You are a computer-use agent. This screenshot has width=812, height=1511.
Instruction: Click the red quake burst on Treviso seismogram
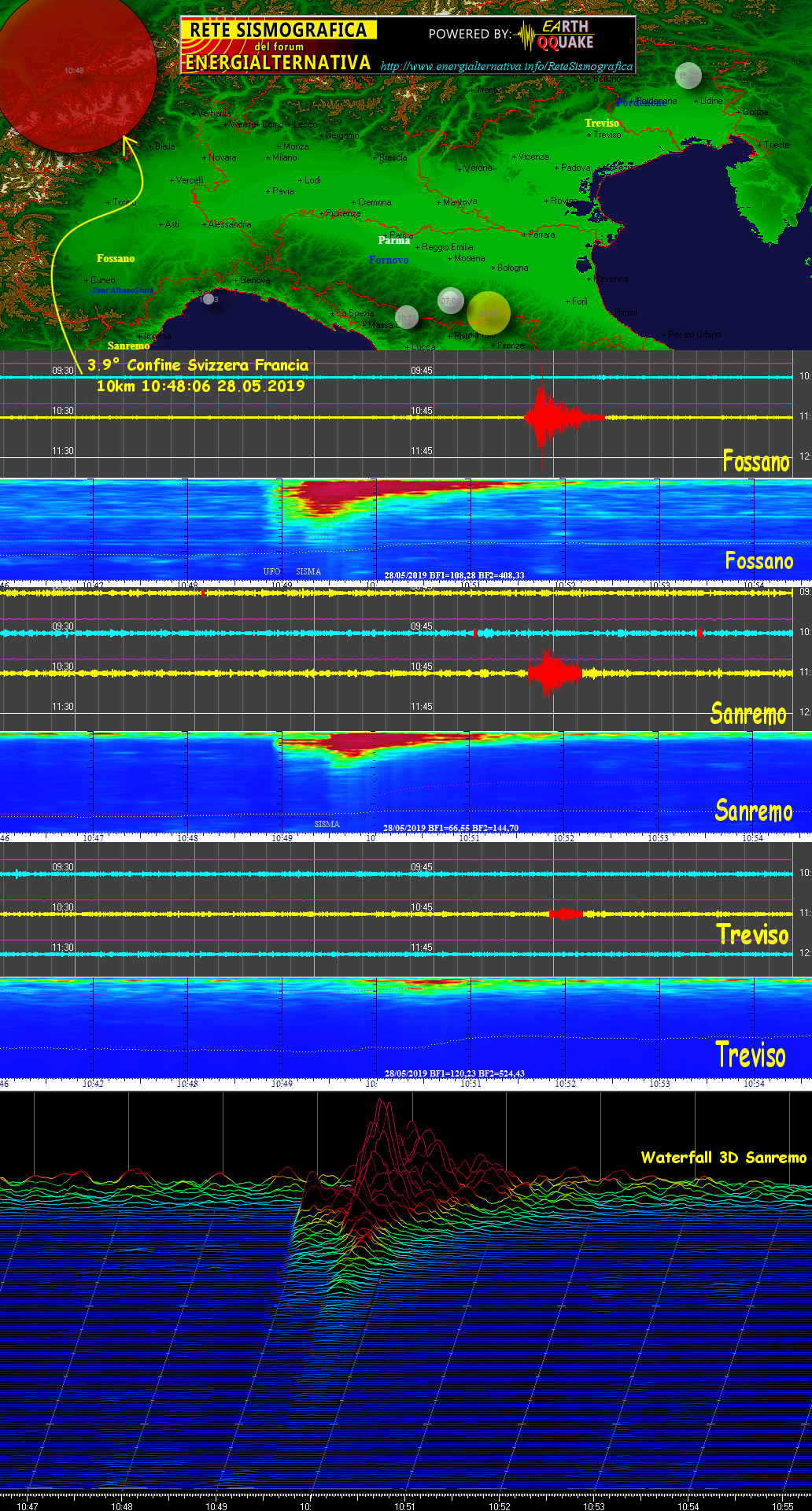(x=566, y=914)
